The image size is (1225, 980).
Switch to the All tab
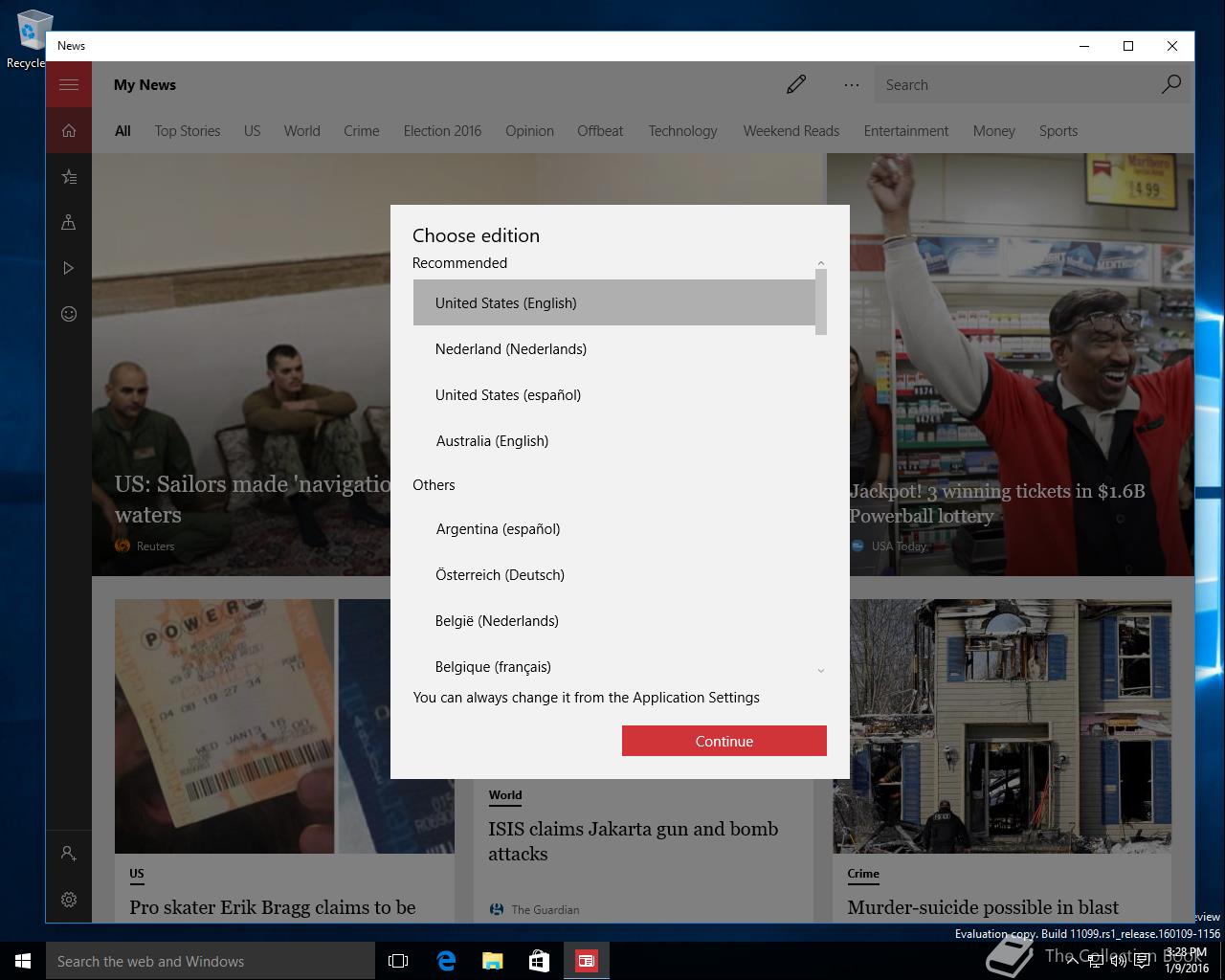122,131
